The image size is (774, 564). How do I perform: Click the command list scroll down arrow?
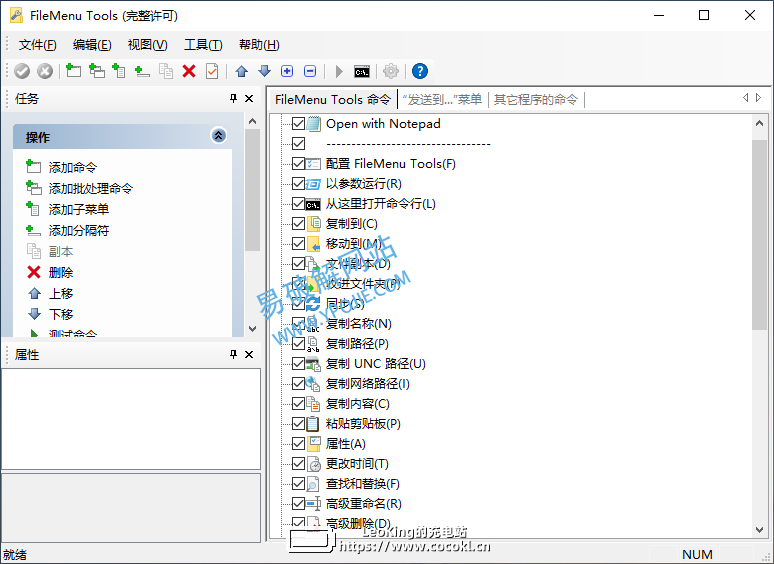(759, 530)
